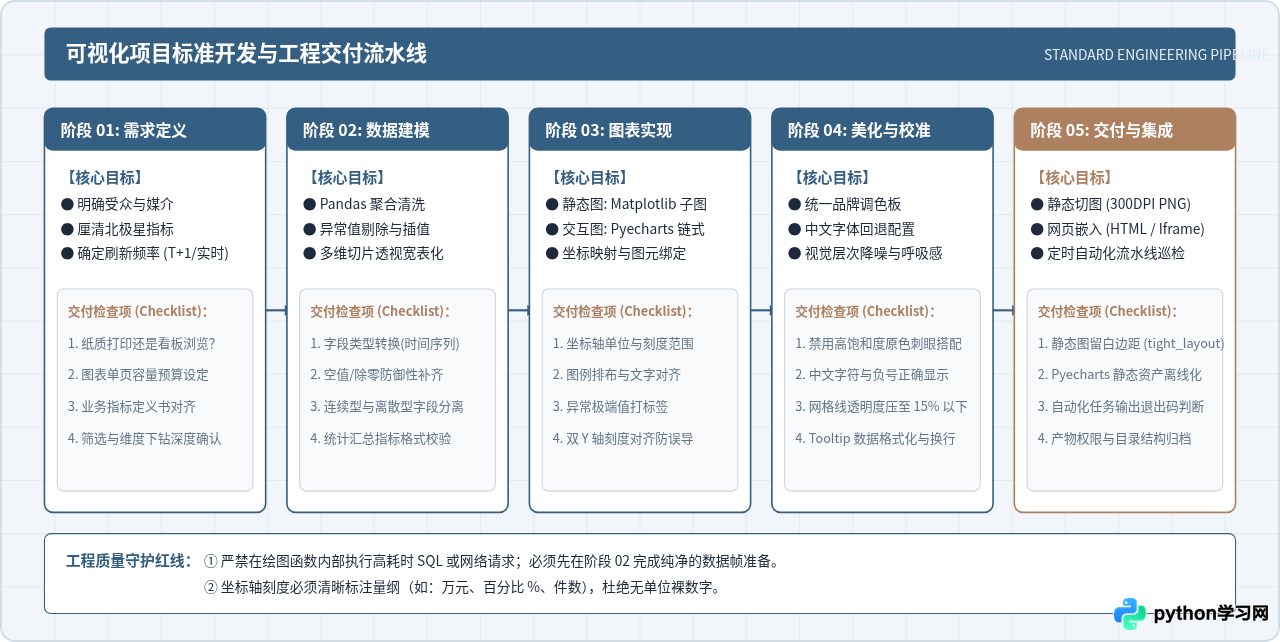The width and height of the screenshot is (1280, 642).
Task: Click rule ① about 严禁在绘图函数内部执行高耗时 SQL
Action: 491,562
